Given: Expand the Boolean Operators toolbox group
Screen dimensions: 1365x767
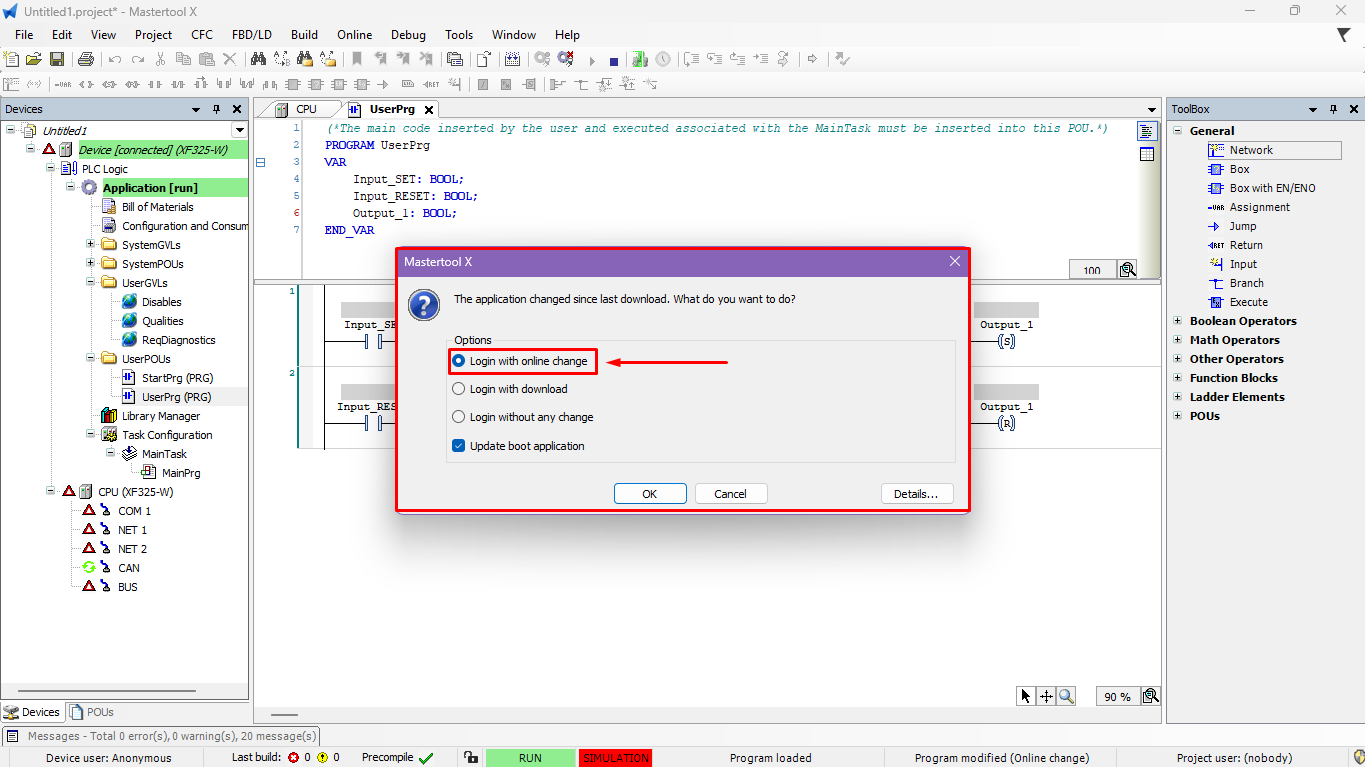Looking at the screenshot, I should (x=1177, y=321).
